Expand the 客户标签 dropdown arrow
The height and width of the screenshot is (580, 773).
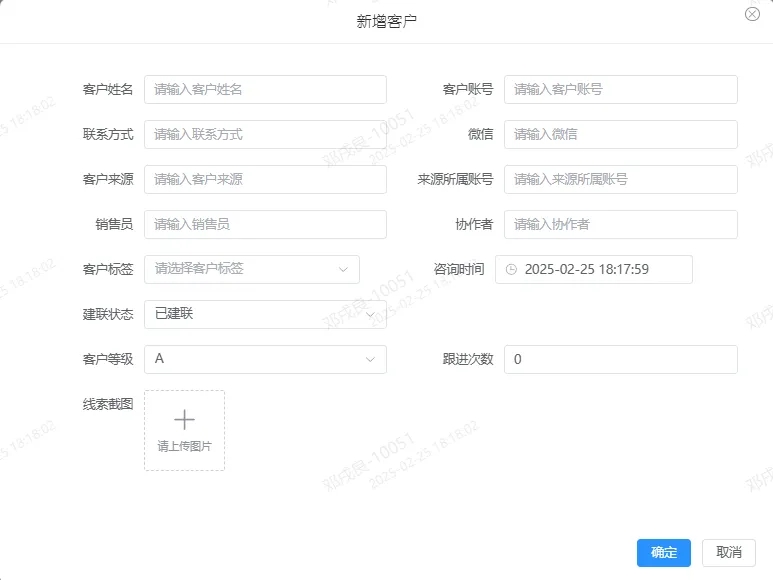click(x=343, y=270)
